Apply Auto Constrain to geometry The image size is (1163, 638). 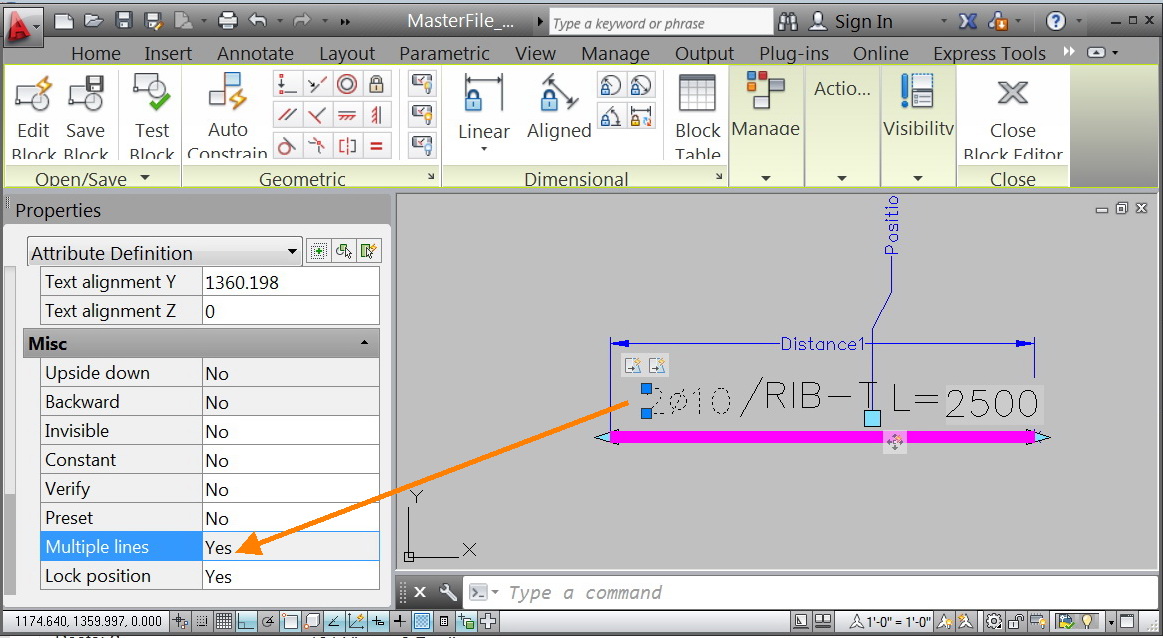pyautogui.click(x=227, y=116)
